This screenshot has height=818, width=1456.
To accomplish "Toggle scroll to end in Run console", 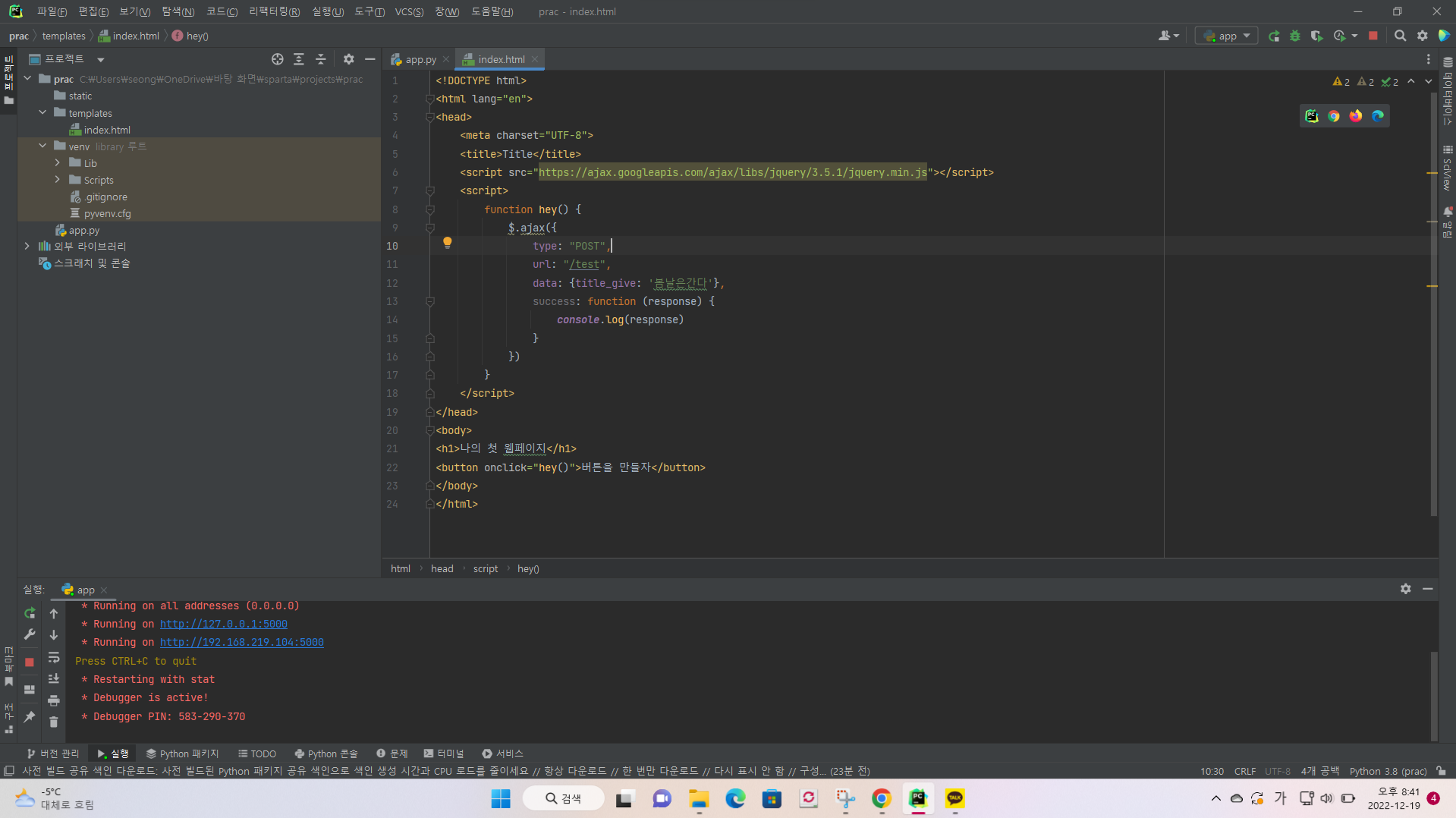I will (x=54, y=678).
